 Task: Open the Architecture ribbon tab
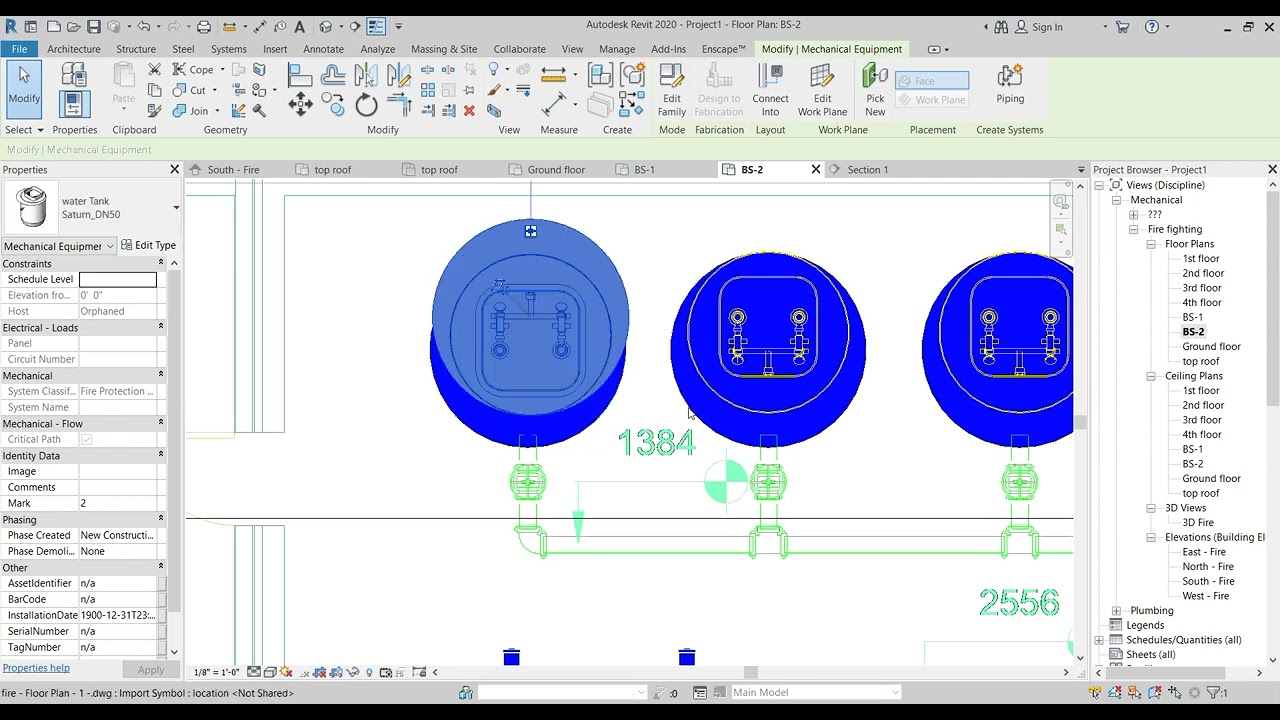74,49
